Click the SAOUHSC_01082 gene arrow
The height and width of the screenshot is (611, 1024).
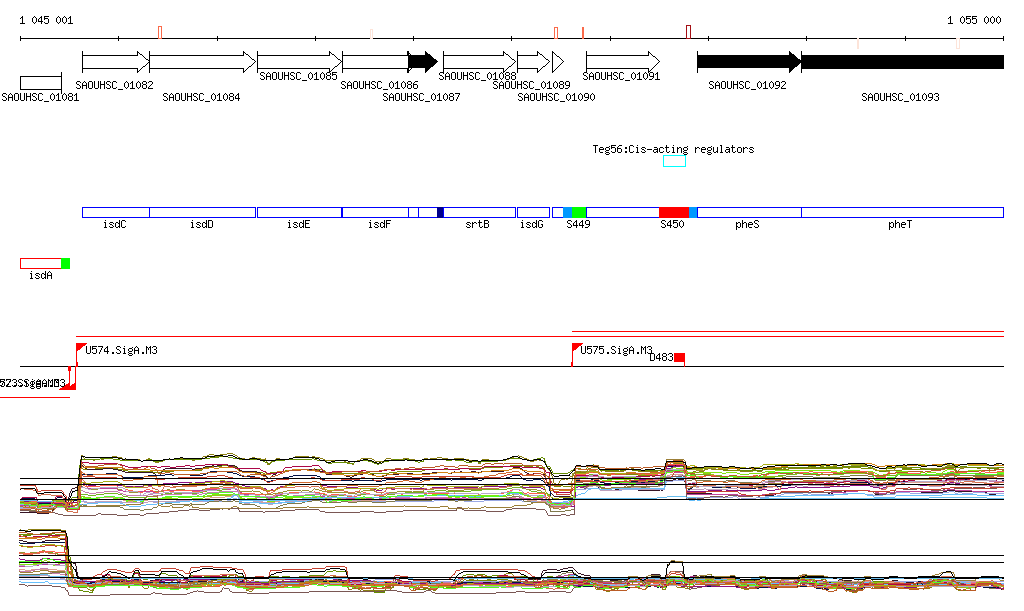(x=115, y=62)
